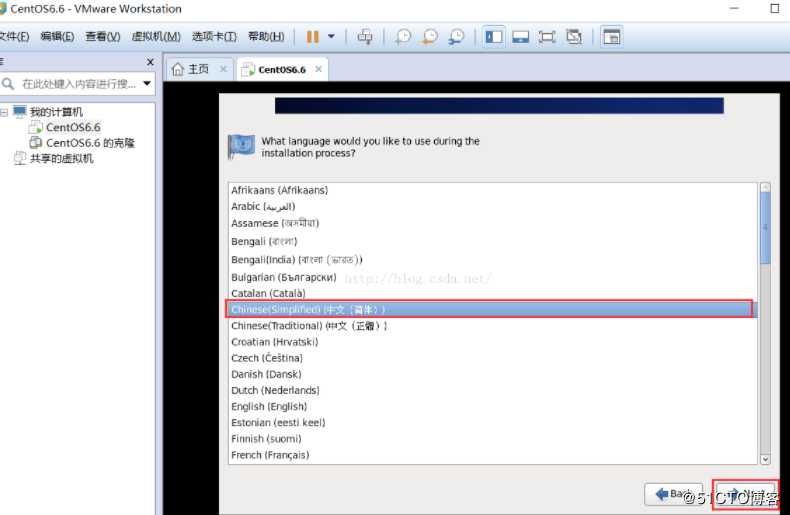Minimize the VMware Workstation window
The height and width of the screenshot is (515, 790).
[734, 9]
